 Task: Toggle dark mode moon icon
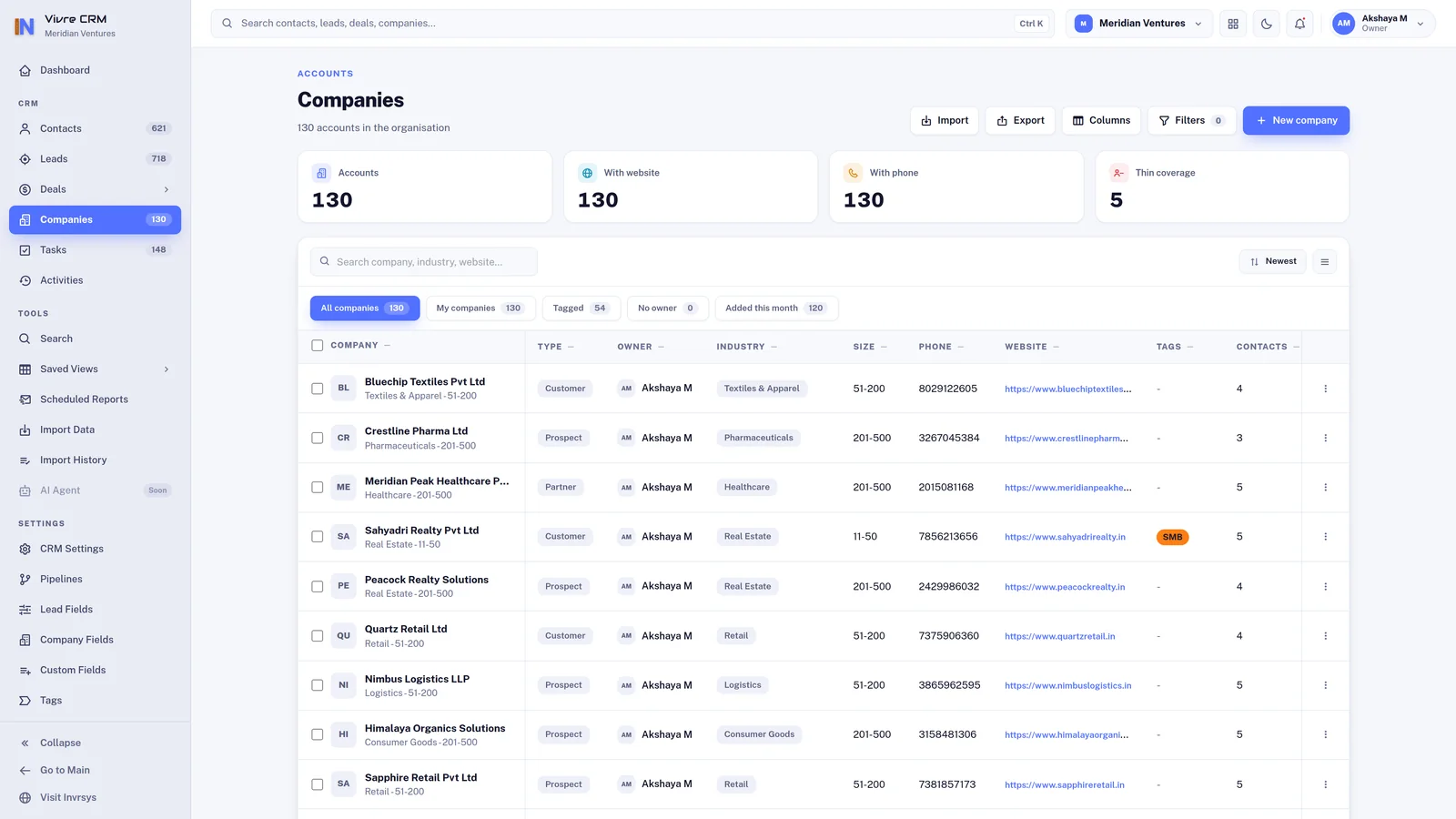pyautogui.click(x=1267, y=24)
